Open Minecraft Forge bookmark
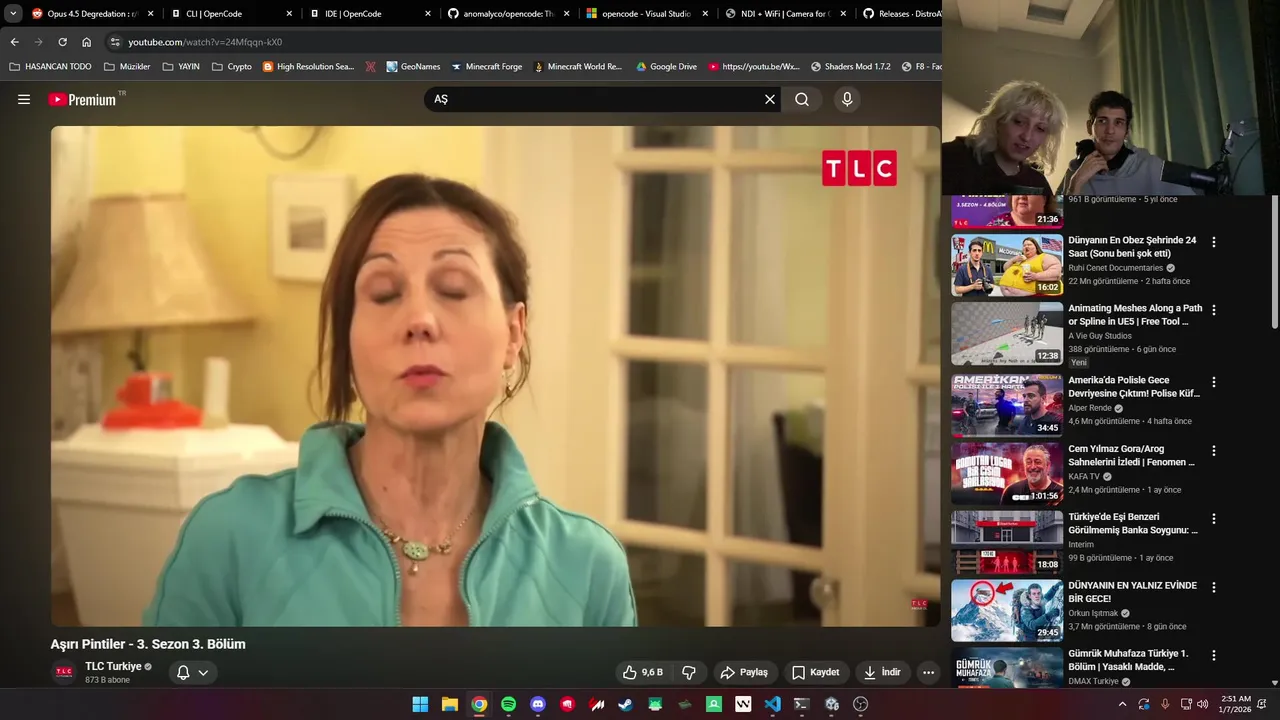This screenshot has height=720, width=1280. (x=487, y=67)
